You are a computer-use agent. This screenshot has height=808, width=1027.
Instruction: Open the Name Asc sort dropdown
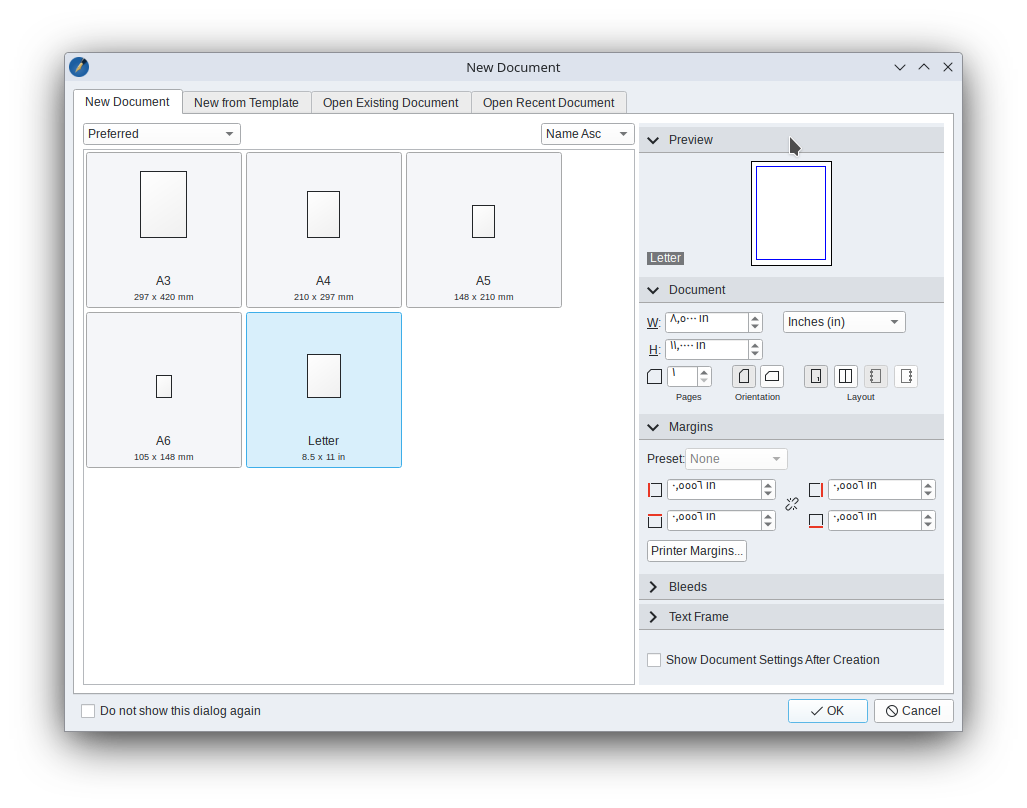click(587, 134)
